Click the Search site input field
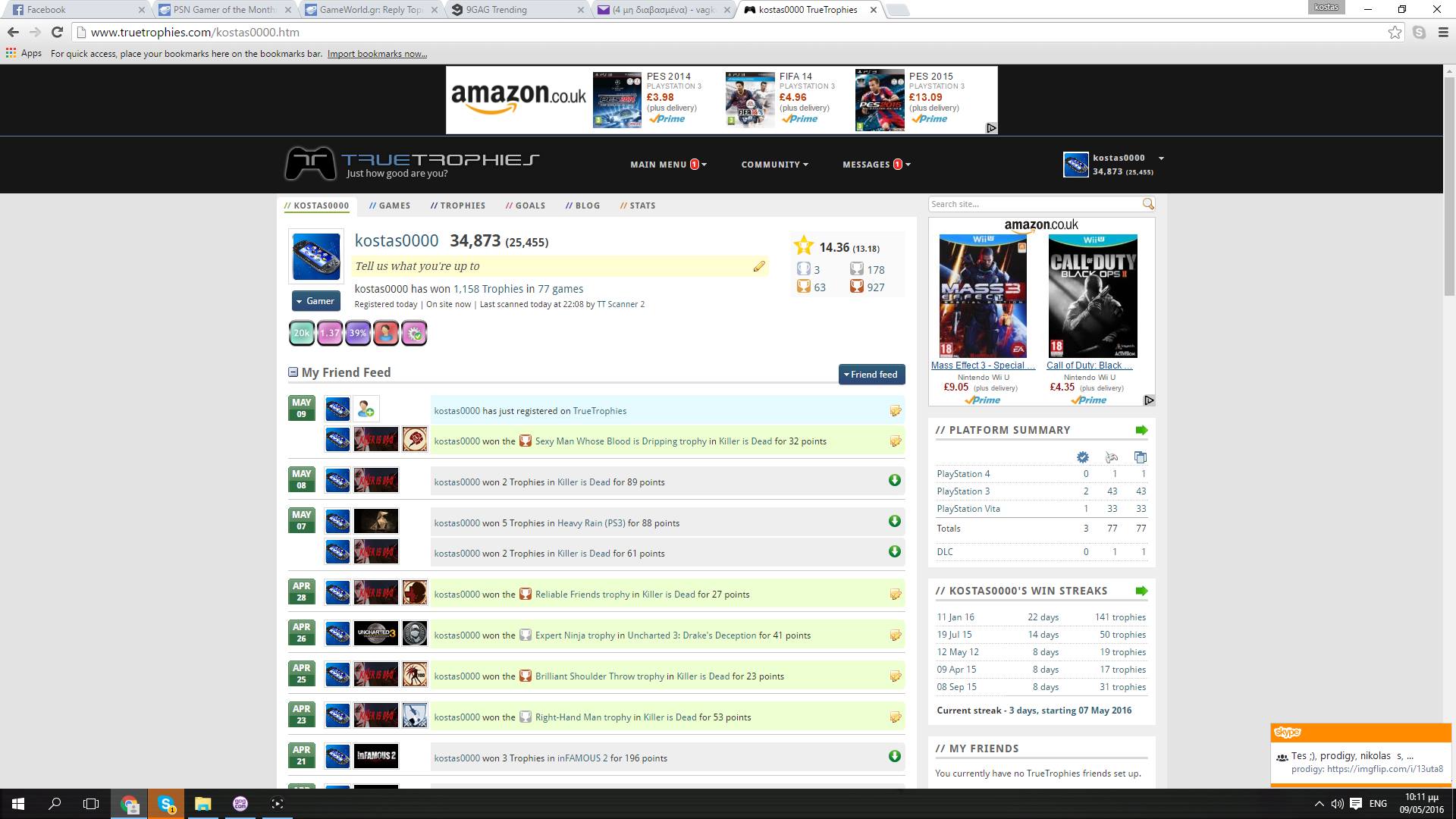 (1034, 204)
